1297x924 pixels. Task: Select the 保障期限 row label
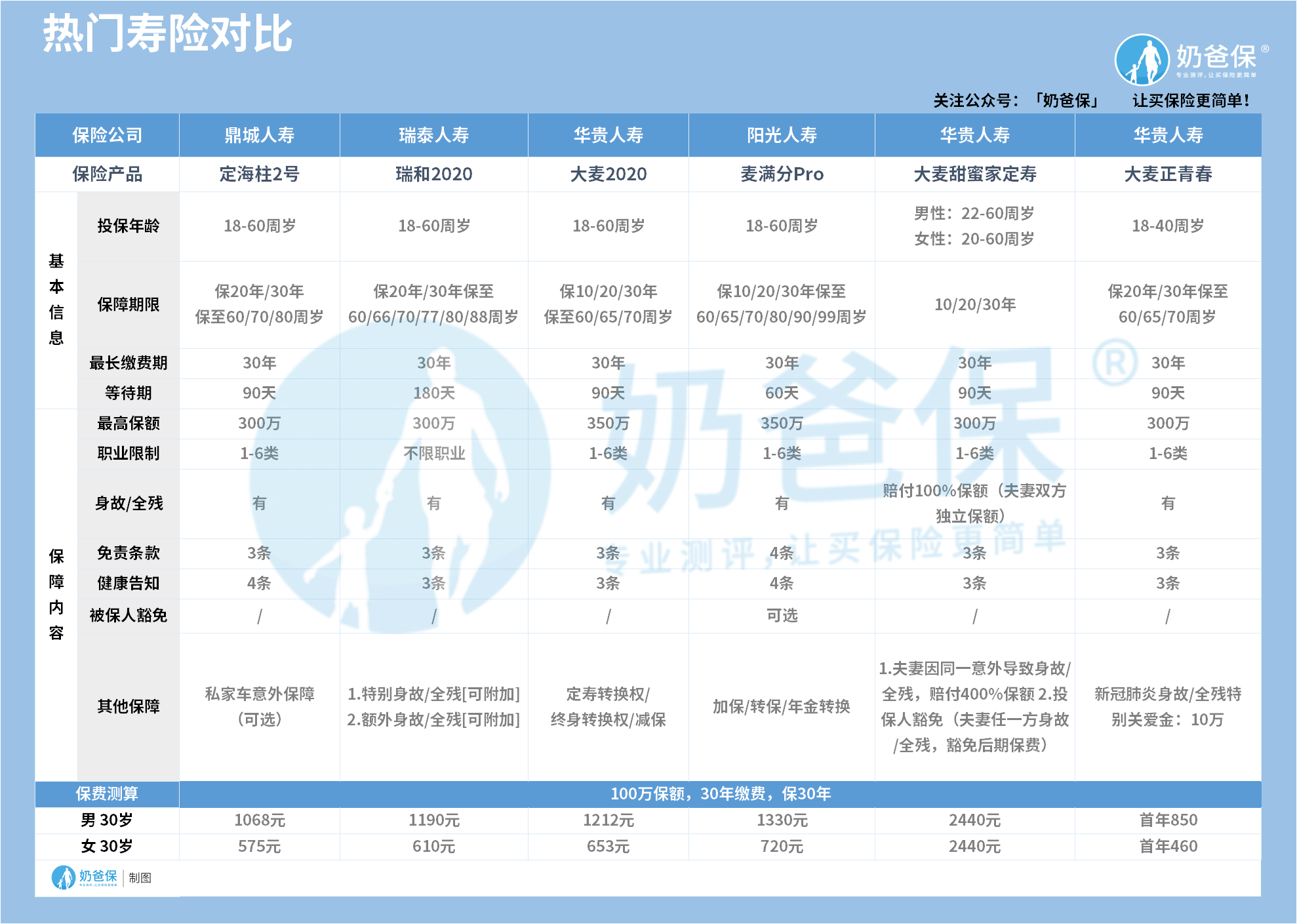[129, 304]
